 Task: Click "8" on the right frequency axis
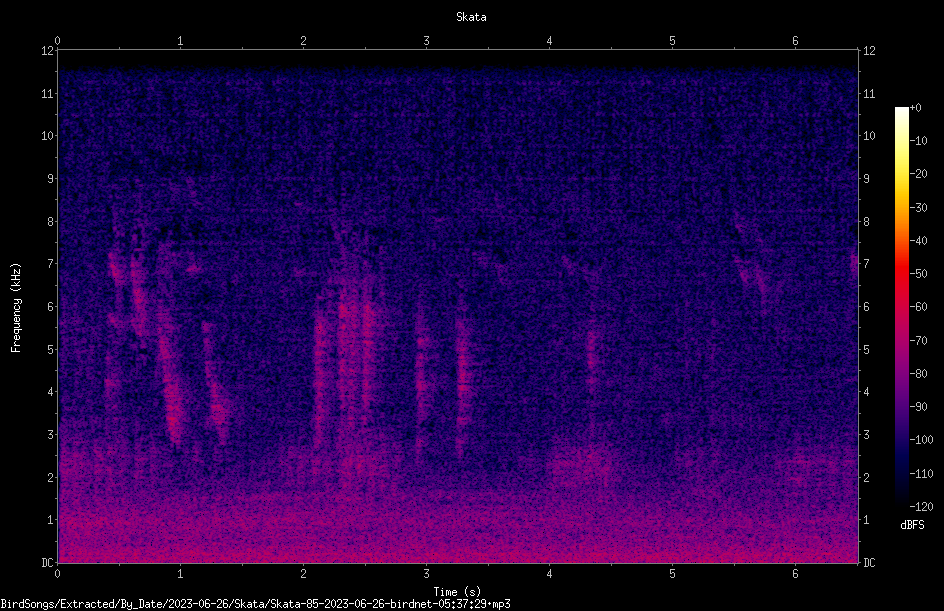click(x=866, y=222)
